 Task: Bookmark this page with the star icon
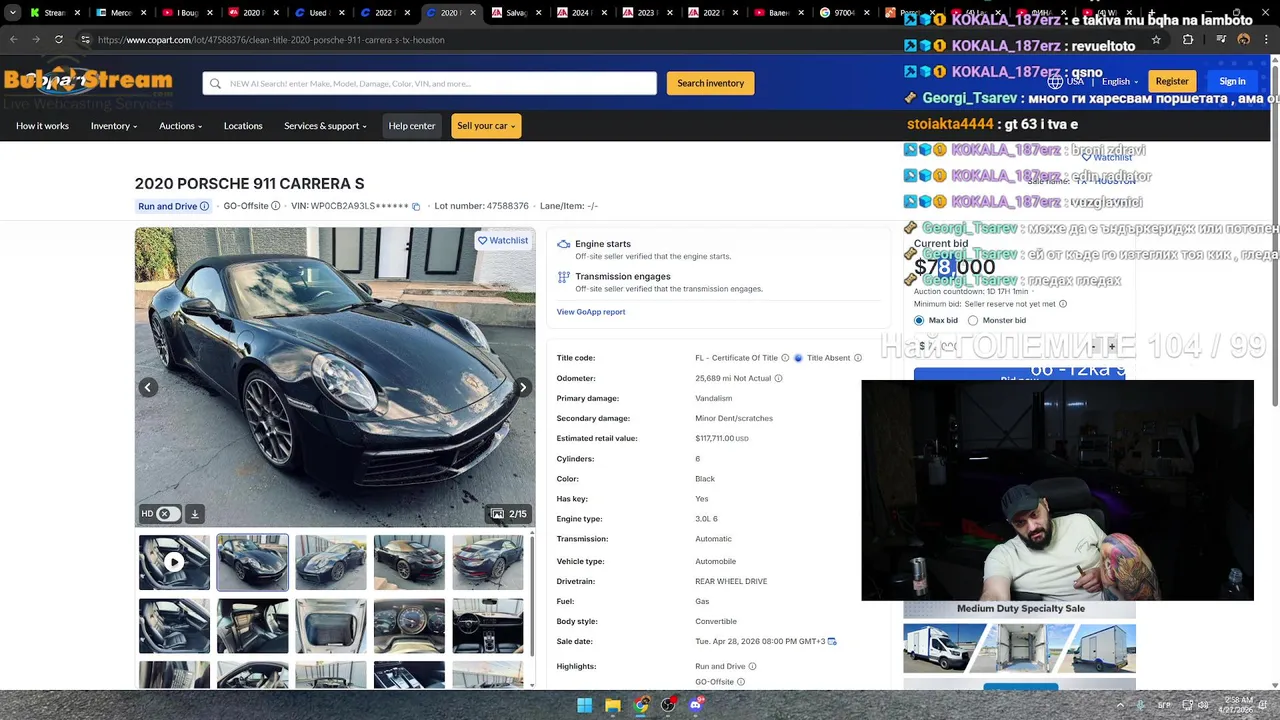(1156, 40)
